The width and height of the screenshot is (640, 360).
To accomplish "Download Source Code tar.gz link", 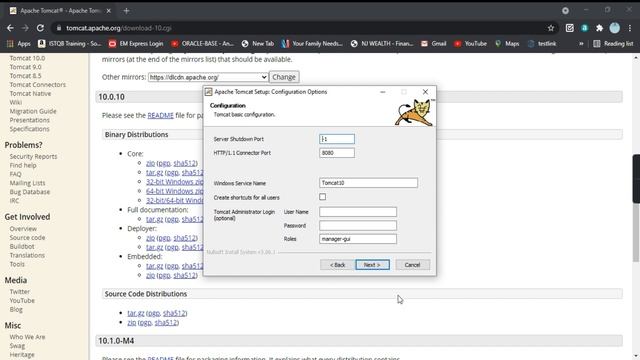I will [136, 313].
